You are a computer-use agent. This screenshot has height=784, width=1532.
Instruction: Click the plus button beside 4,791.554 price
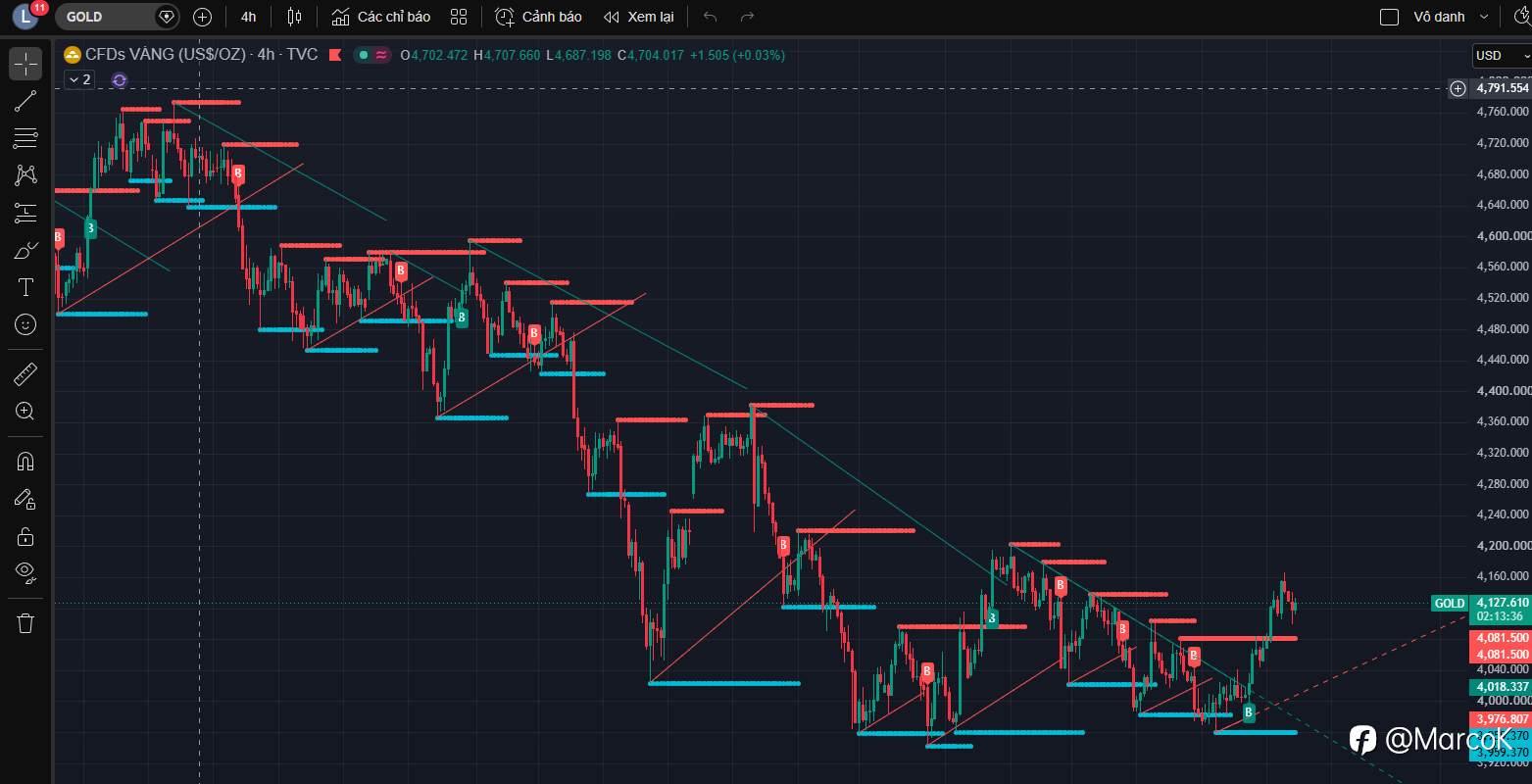1458,88
